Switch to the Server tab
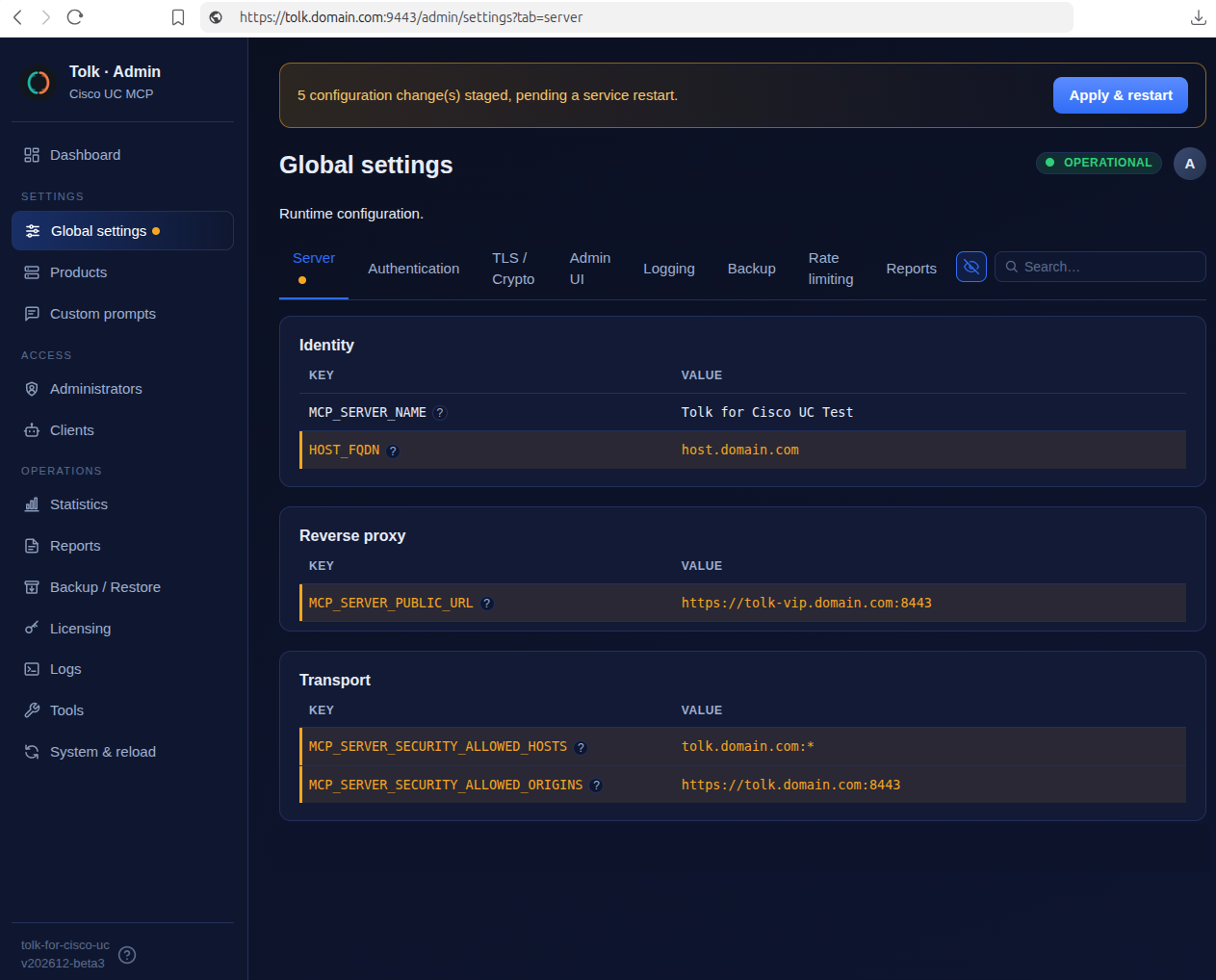Viewport: 1216px width, 980px height. 314,269
